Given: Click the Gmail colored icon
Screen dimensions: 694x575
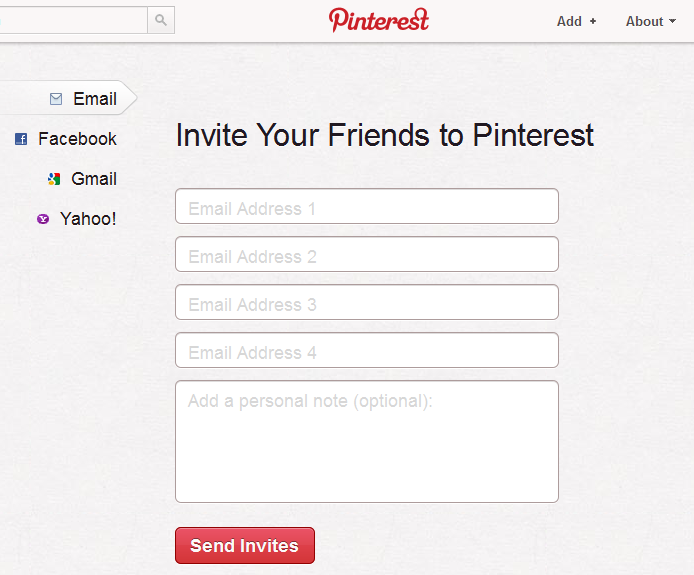Looking at the screenshot, I should coord(54,179).
